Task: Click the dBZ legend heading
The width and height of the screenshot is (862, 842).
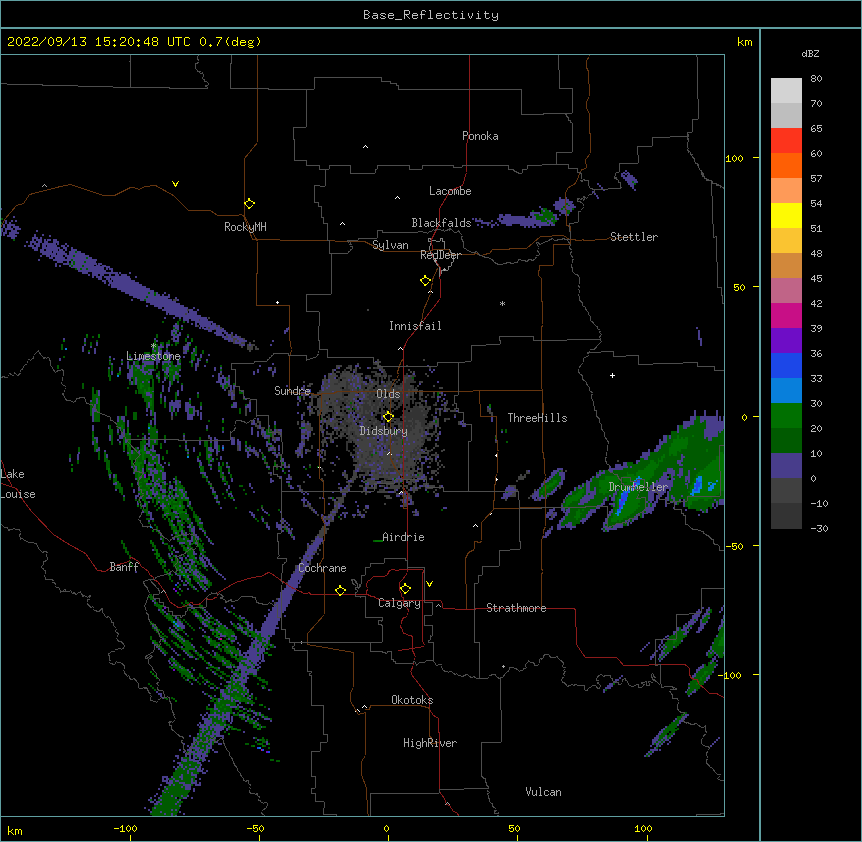Action: pyautogui.click(x=810, y=53)
